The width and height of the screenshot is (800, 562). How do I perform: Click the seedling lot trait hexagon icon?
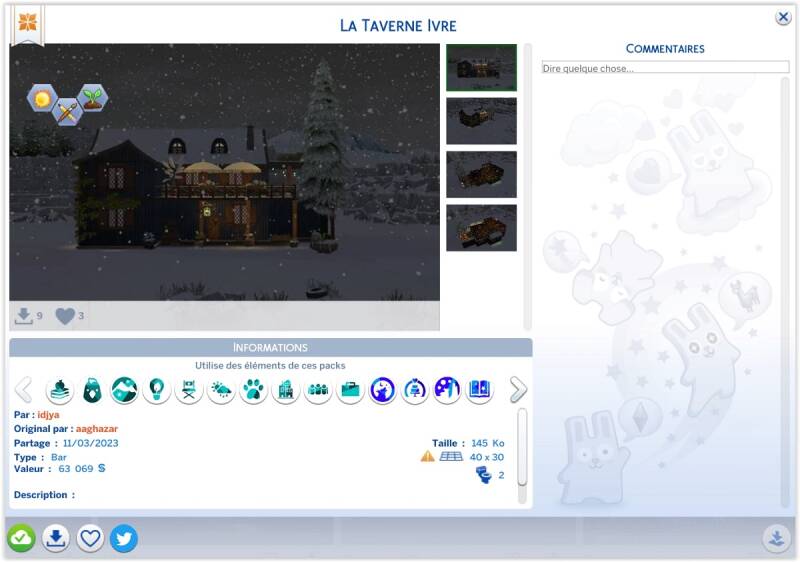93,97
